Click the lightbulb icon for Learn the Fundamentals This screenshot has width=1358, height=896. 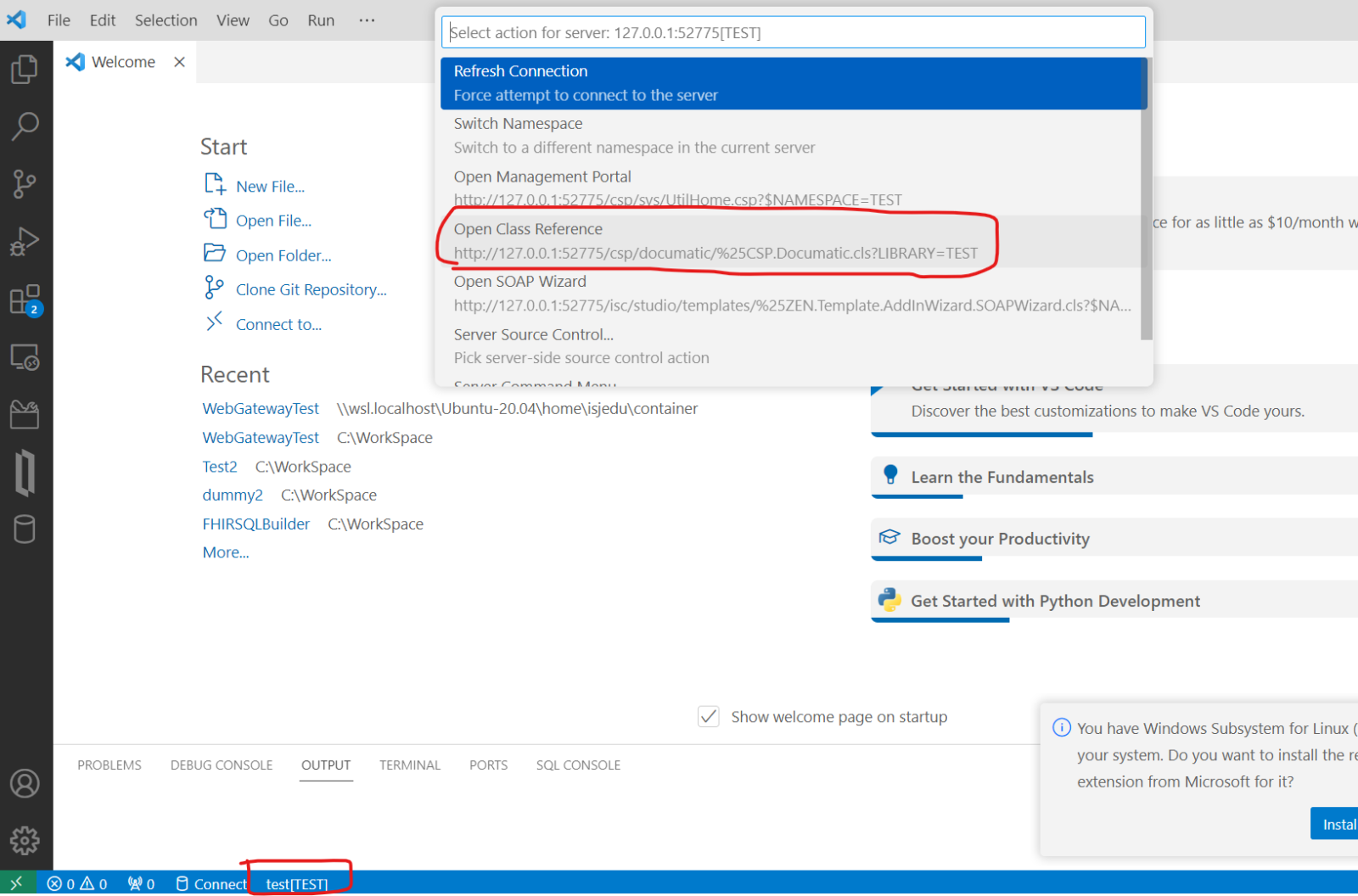[x=889, y=475]
